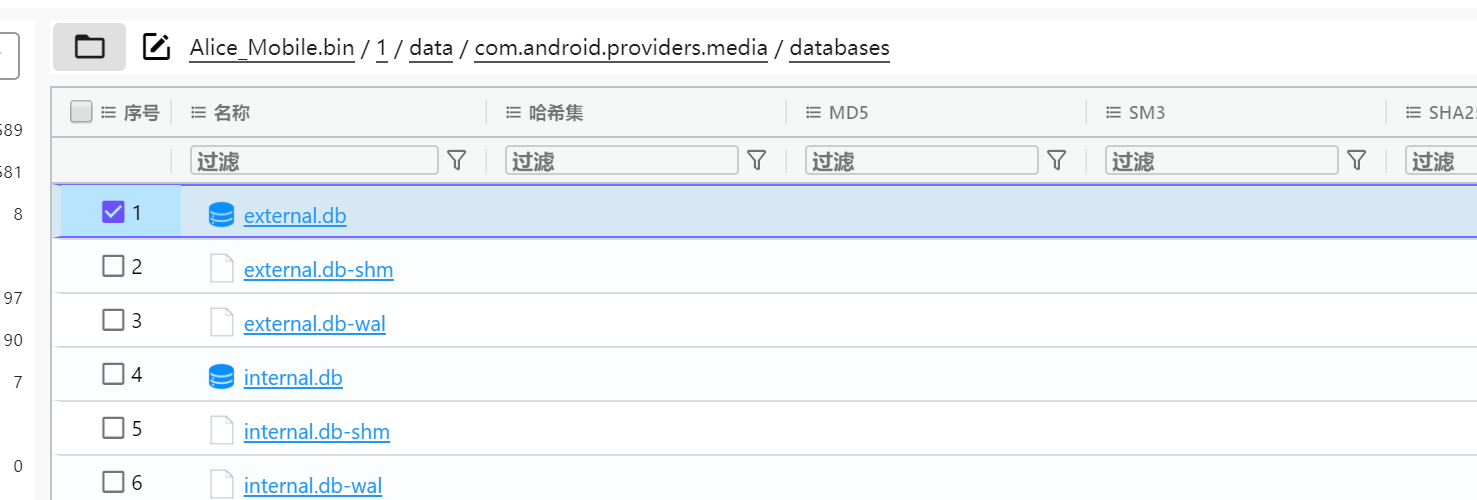Screen dimensions: 1477x500
Task: Check the checkbox for row 4 internal.db
Action: point(113,374)
